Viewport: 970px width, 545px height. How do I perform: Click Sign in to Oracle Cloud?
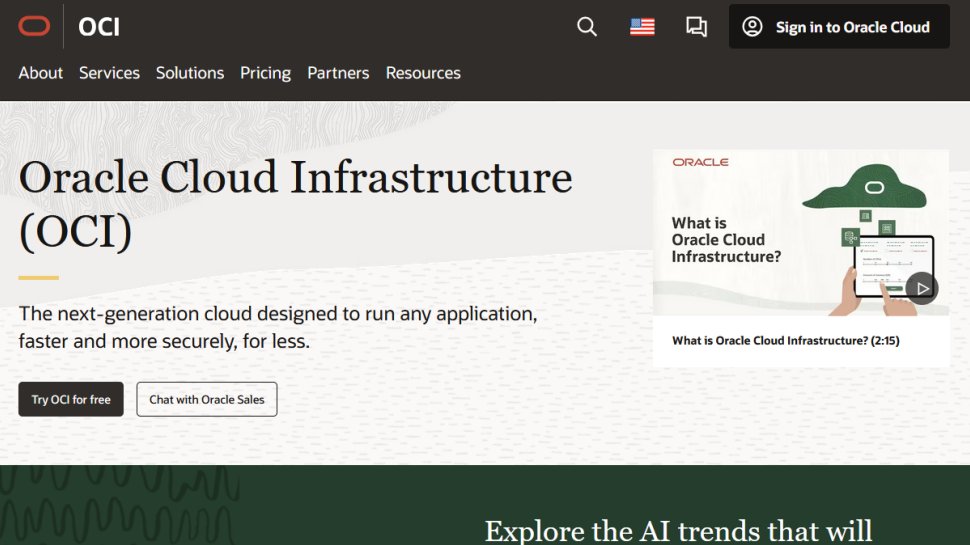point(839,27)
